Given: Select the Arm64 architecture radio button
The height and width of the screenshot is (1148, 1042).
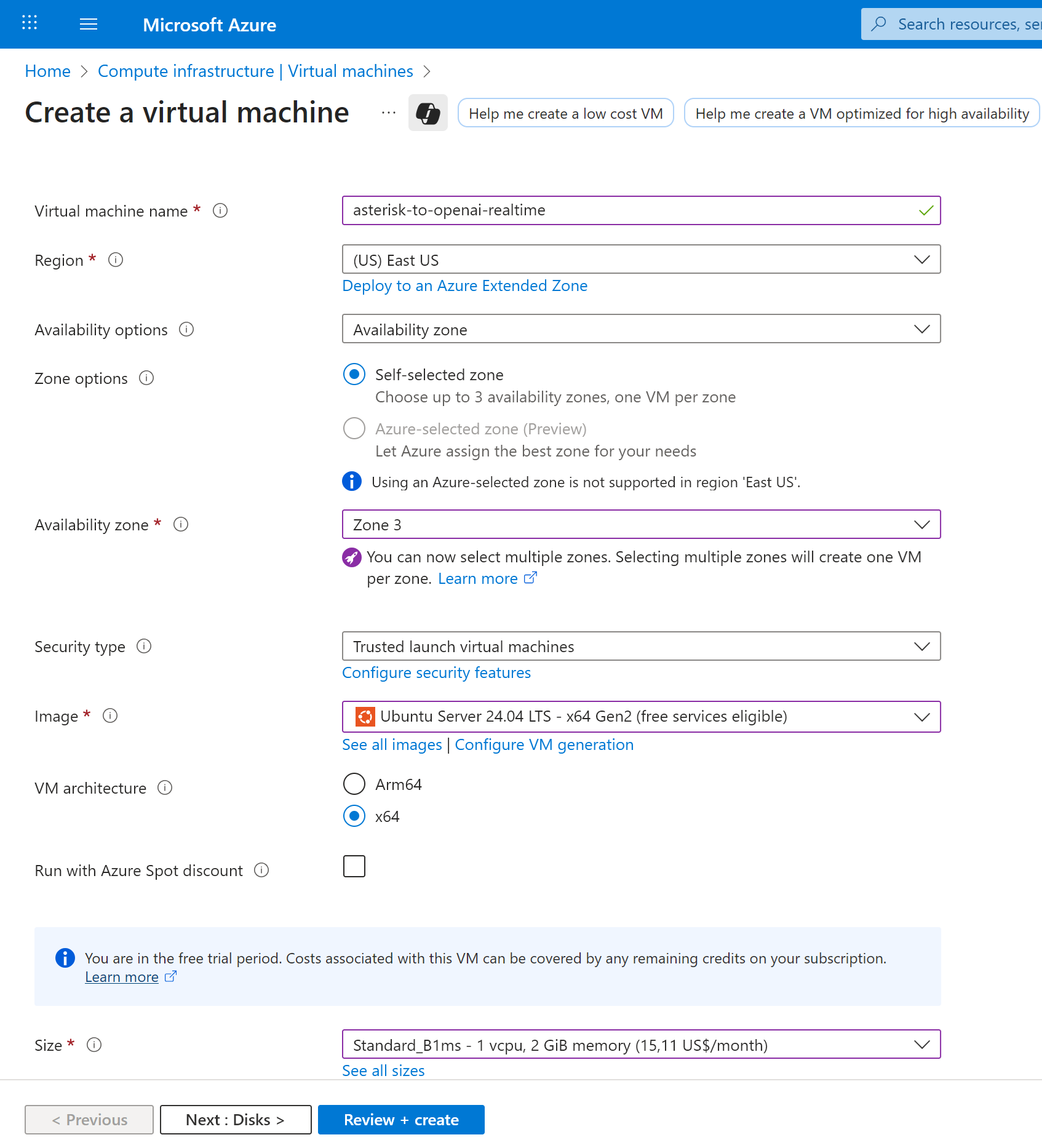Looking at the screenshot, I should pyautogui.click(x=354, y=784).
